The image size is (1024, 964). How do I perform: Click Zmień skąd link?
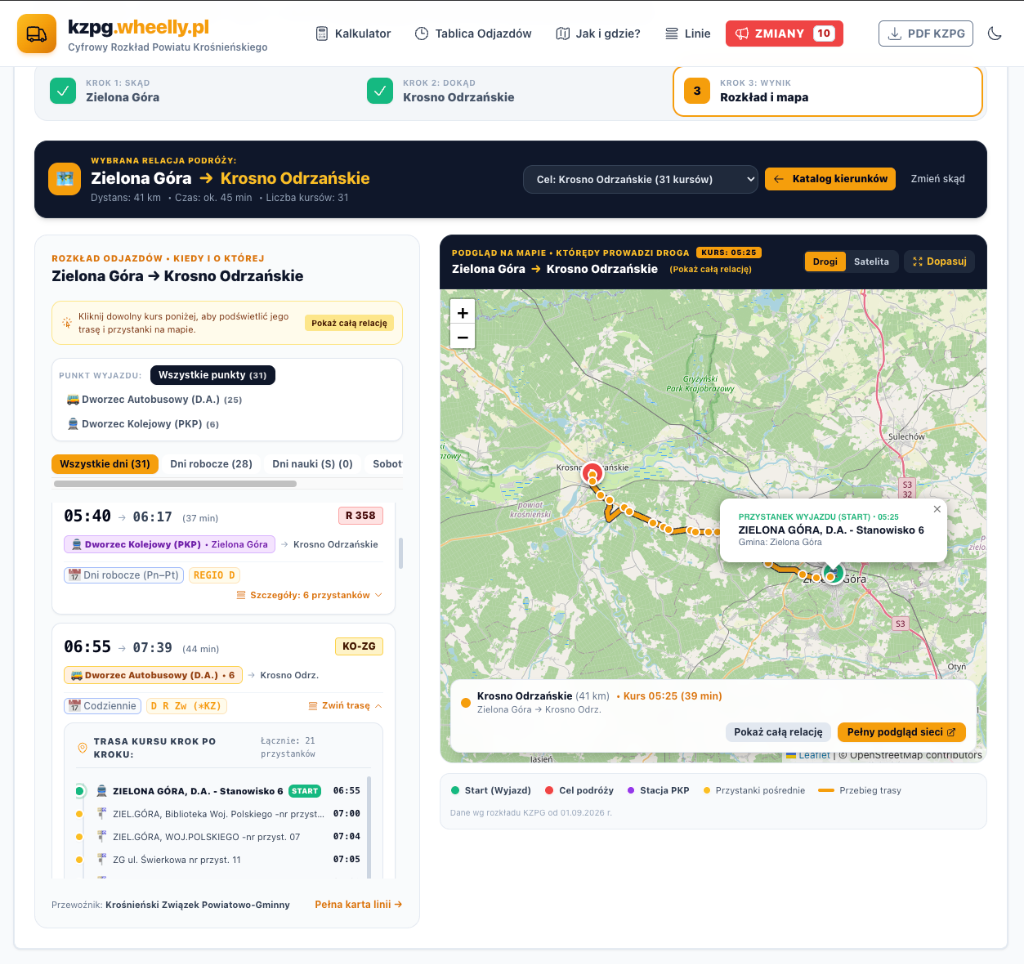click(x=938, y=179)
